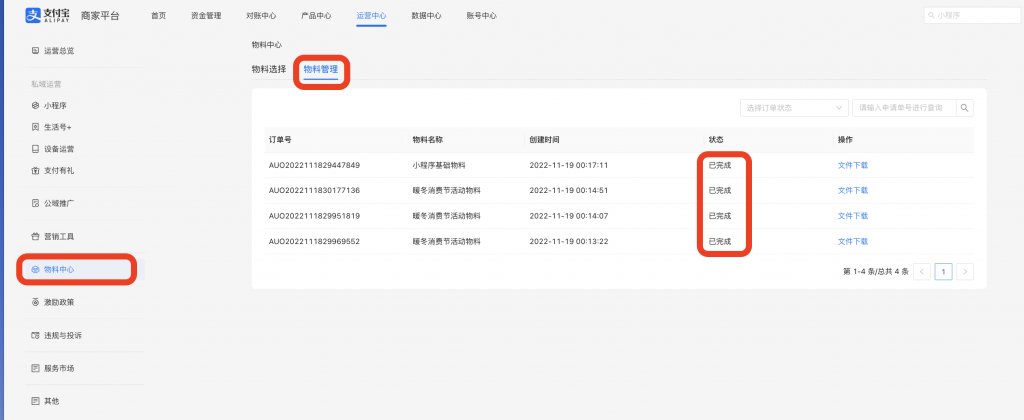The height and width of the screenshot is (420, 1024).
Task: Open 支付有礼 in the sidebar
Action: pos(59,170)
